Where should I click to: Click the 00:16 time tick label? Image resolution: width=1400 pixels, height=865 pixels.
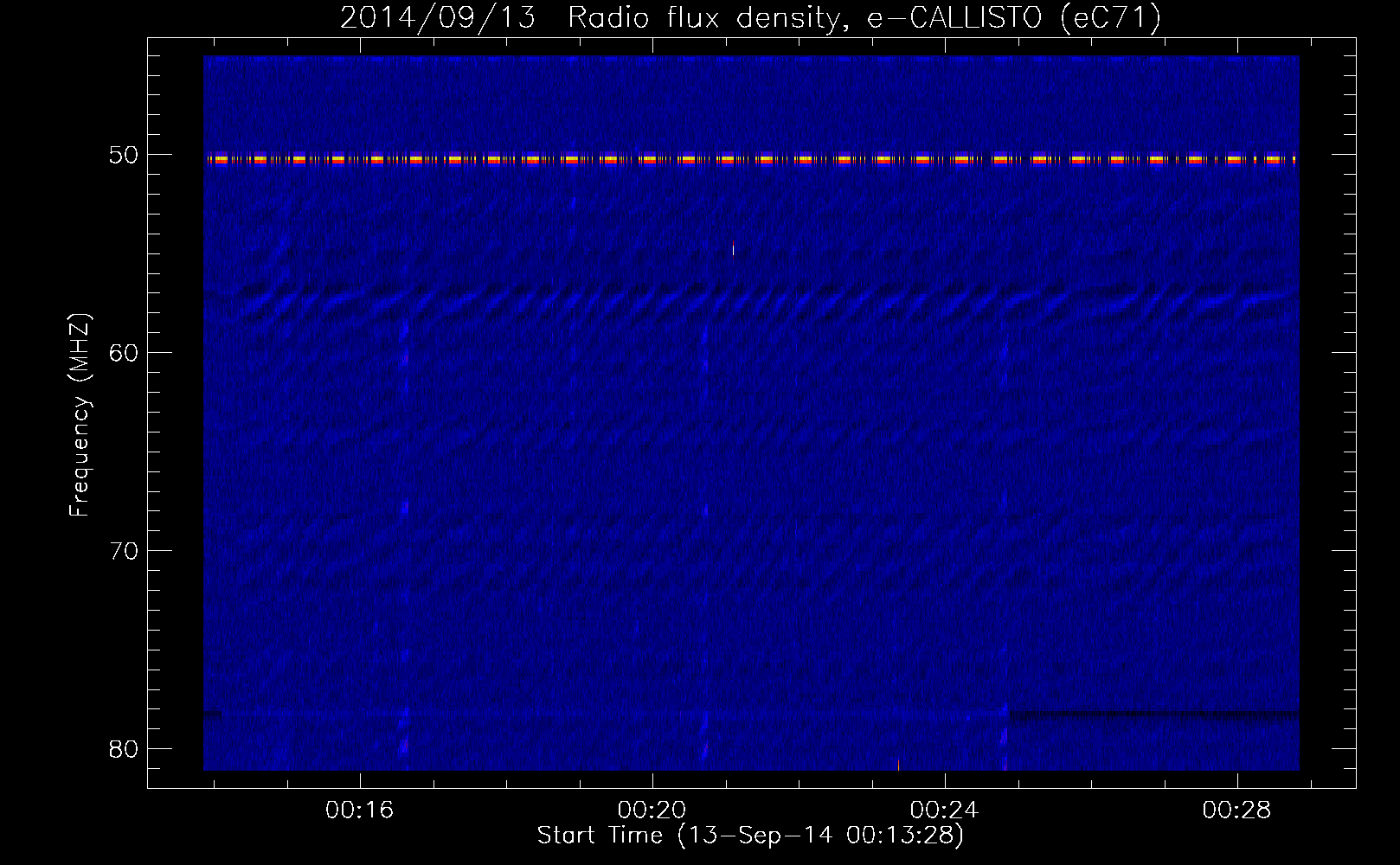click(359, 810)
